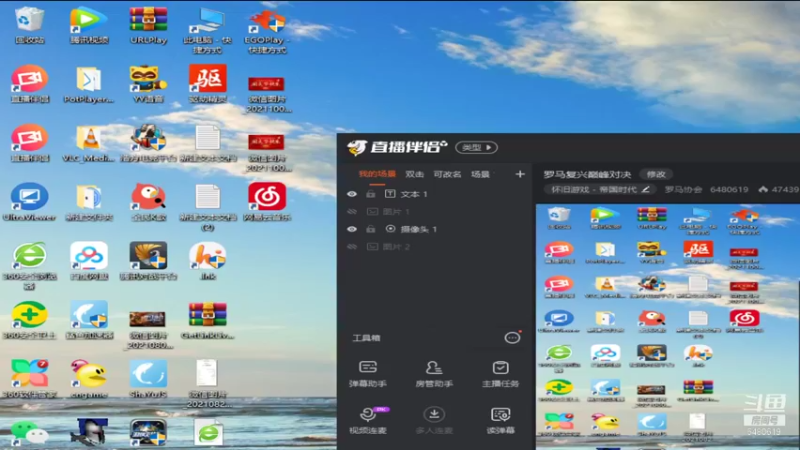Click the stream title 罗马复兴巅峰对决
This screenshot has width=800, height=450.
[587, 174]
